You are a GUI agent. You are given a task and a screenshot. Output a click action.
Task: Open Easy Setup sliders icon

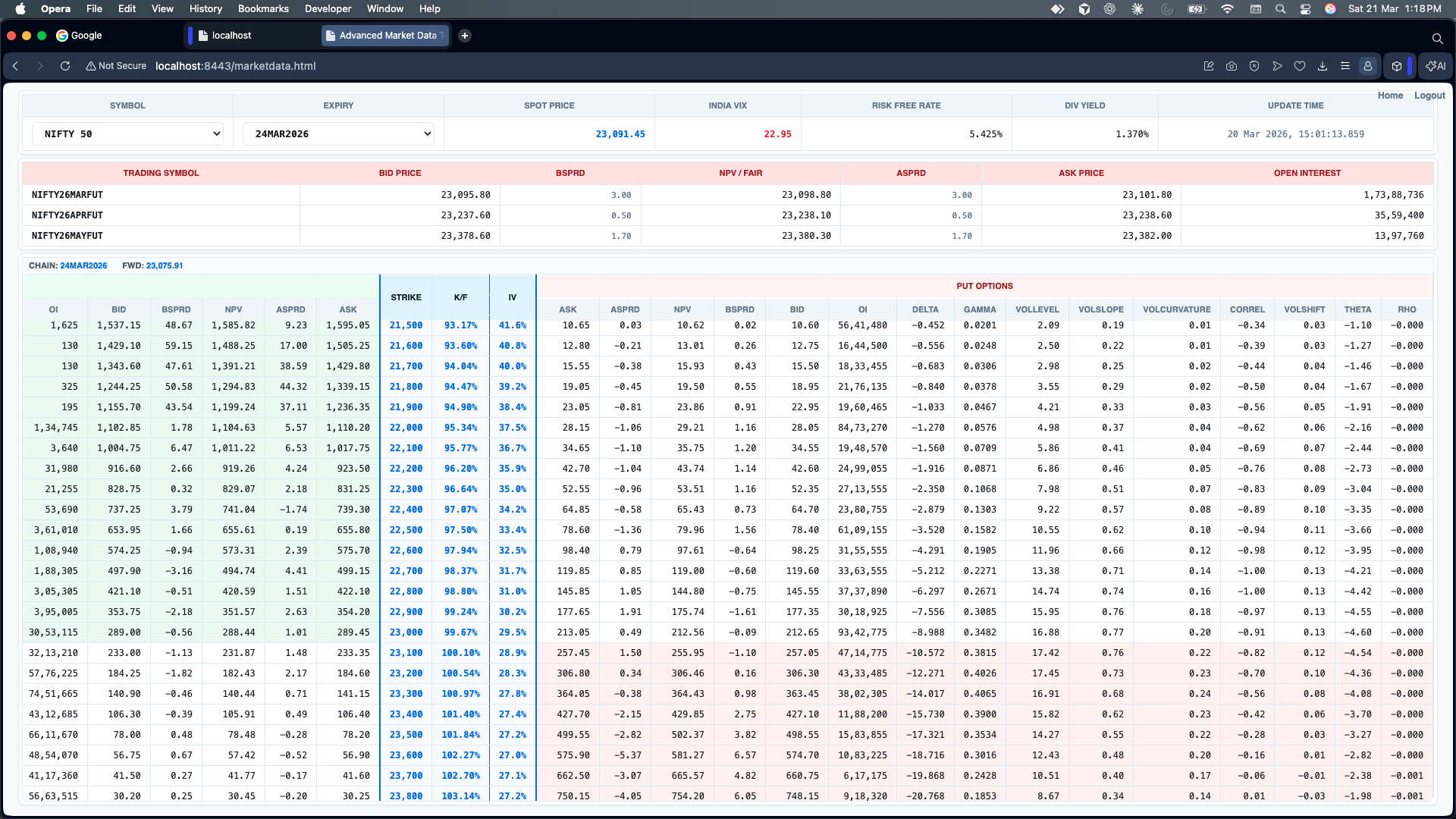[x=1345, y=66]
